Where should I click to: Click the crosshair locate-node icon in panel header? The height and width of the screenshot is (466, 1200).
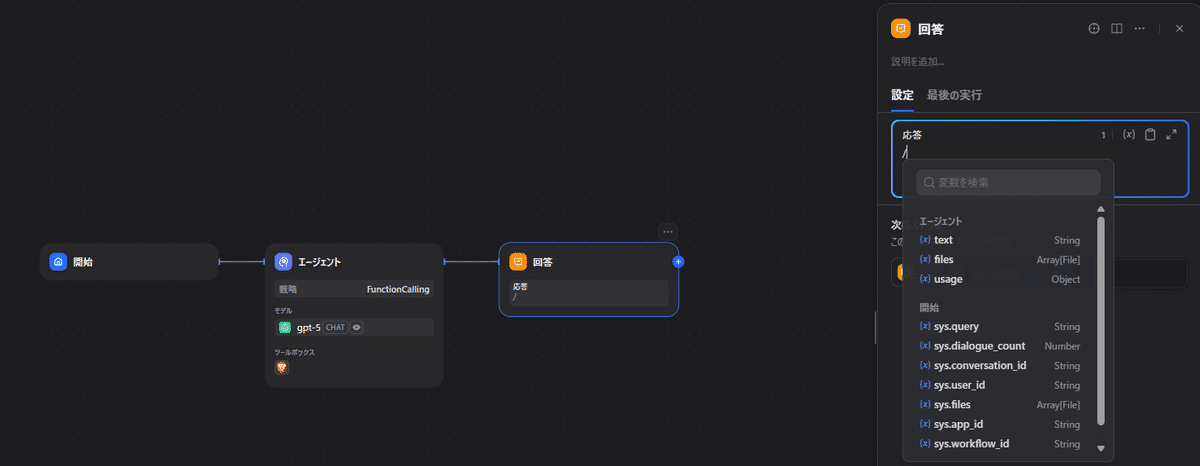(1094, 29)
